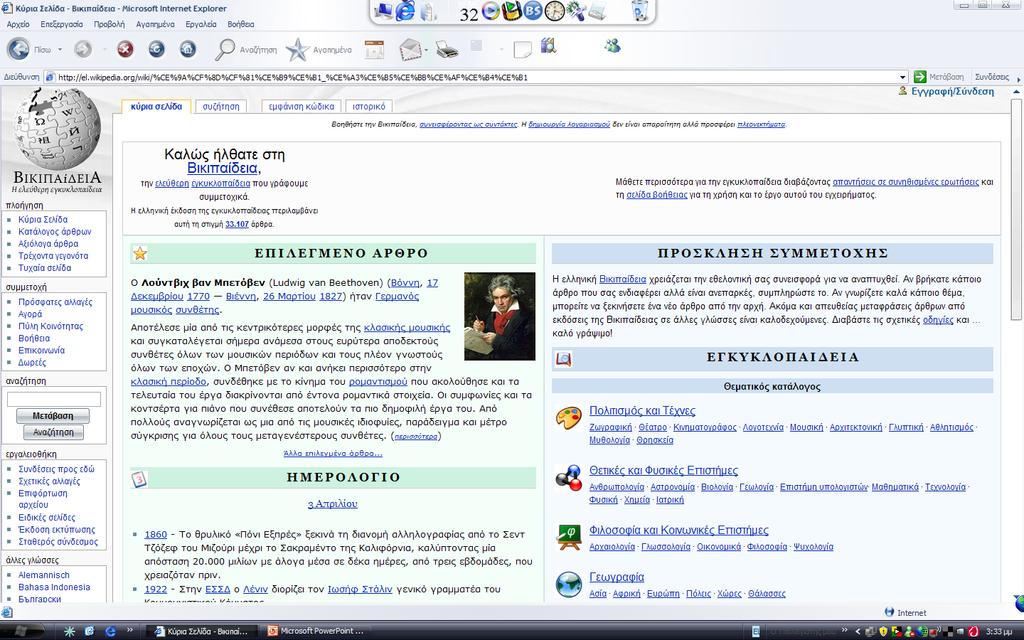Open the Αναζήτηση magnifier search tool
The image size is (1024, 640).
[x=225, y=49]
